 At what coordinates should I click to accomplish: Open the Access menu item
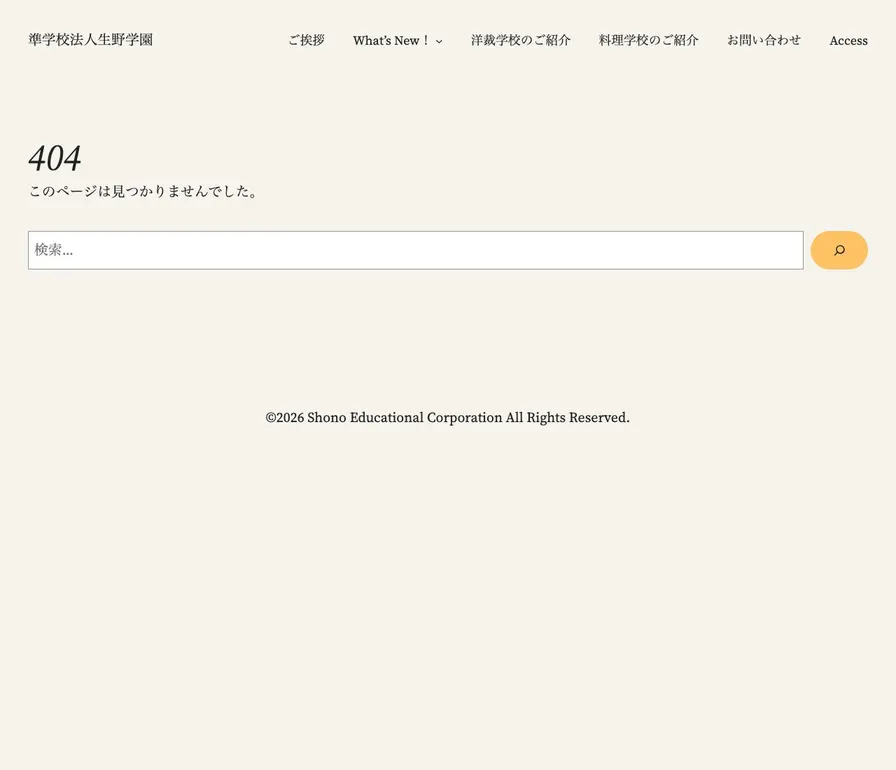[x=849, y=41]
